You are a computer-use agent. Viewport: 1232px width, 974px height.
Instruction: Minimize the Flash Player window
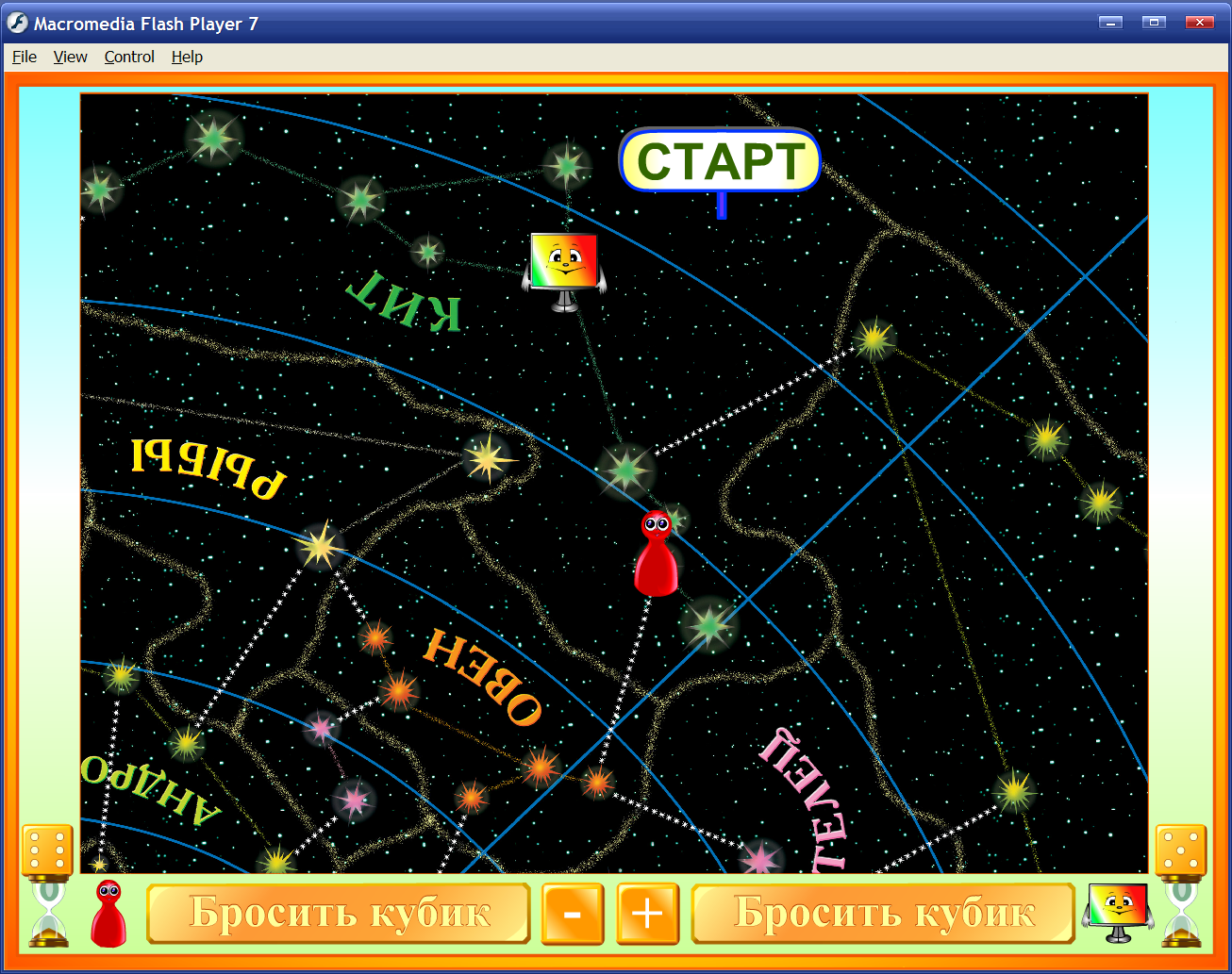(1111, 23)
